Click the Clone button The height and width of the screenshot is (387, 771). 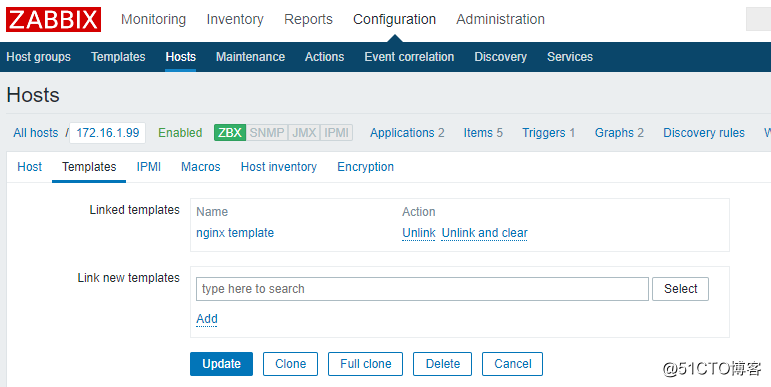tap(291, 364)
